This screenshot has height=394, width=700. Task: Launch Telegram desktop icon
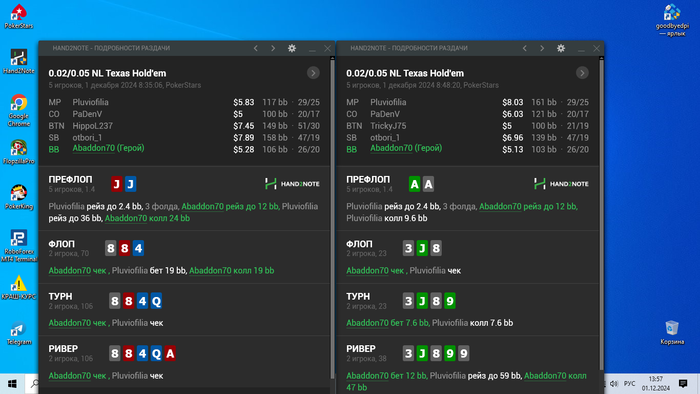(x=19, y=333)
